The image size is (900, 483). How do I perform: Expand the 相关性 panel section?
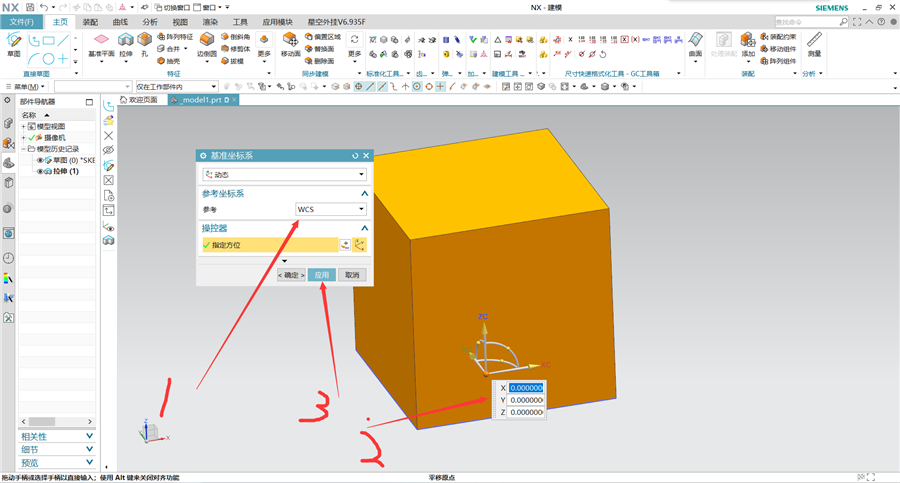tap(56, 436)
